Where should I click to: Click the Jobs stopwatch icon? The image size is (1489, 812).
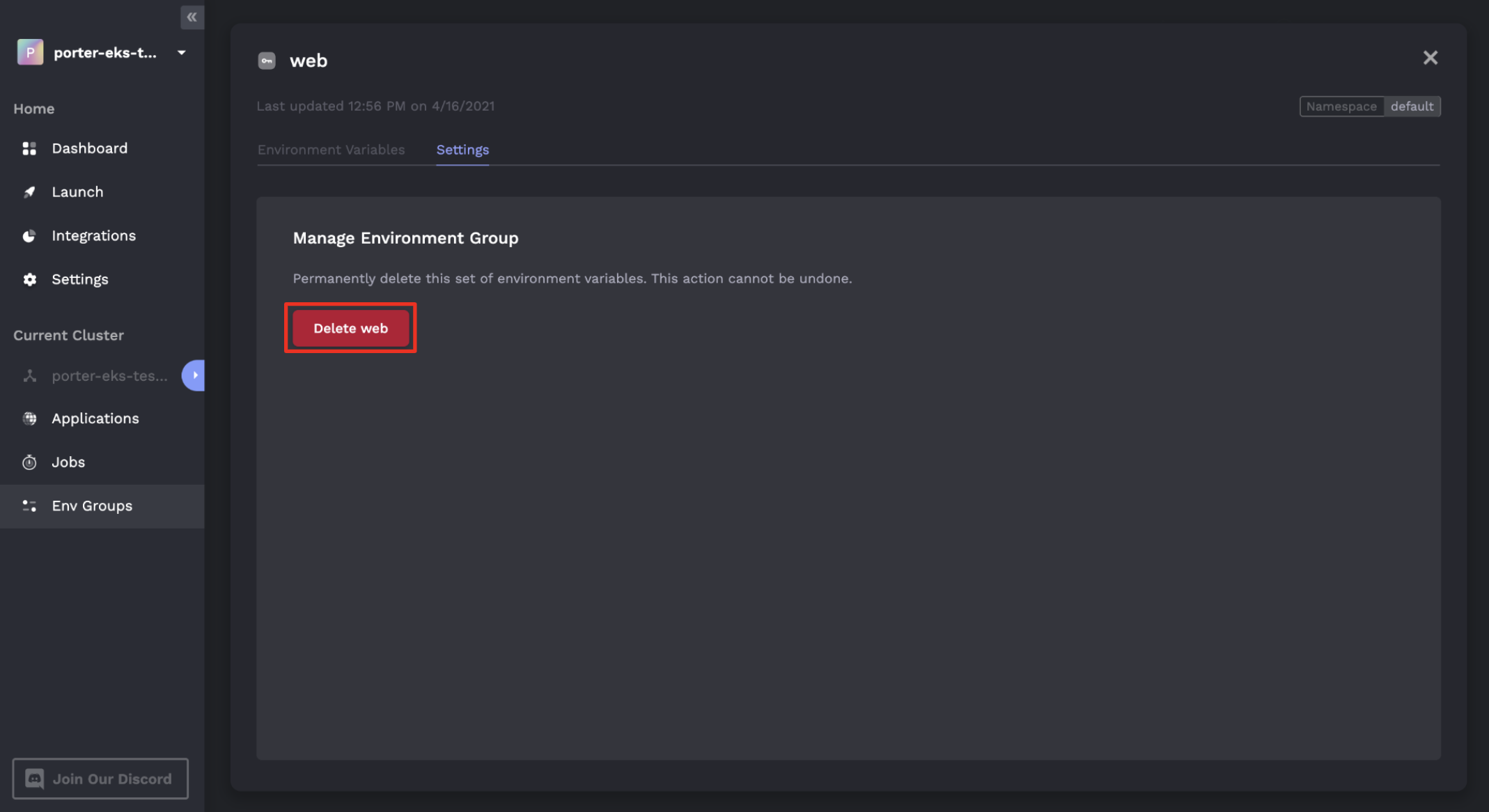click(29, 462)
